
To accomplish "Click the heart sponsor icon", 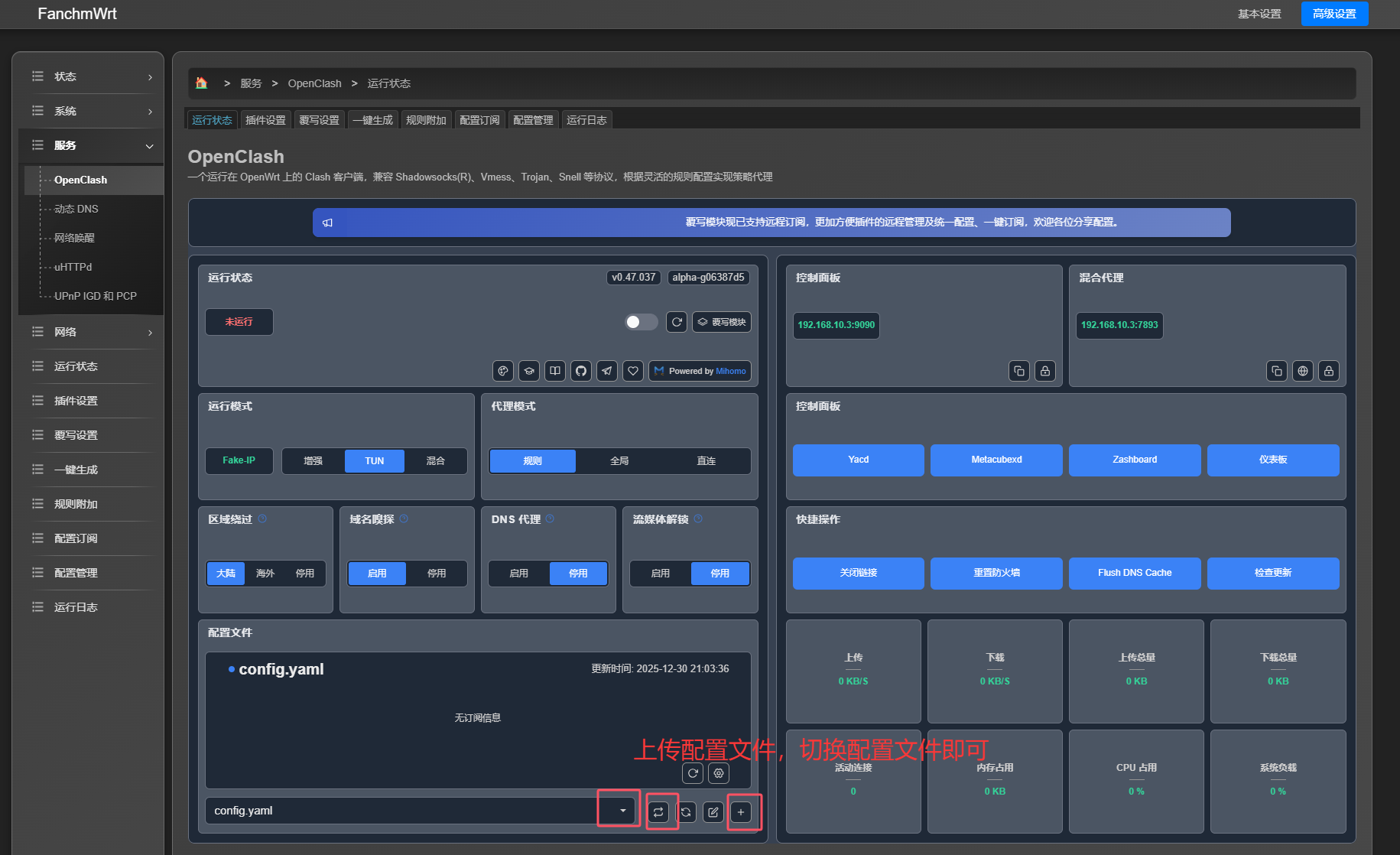I will 633,371.
